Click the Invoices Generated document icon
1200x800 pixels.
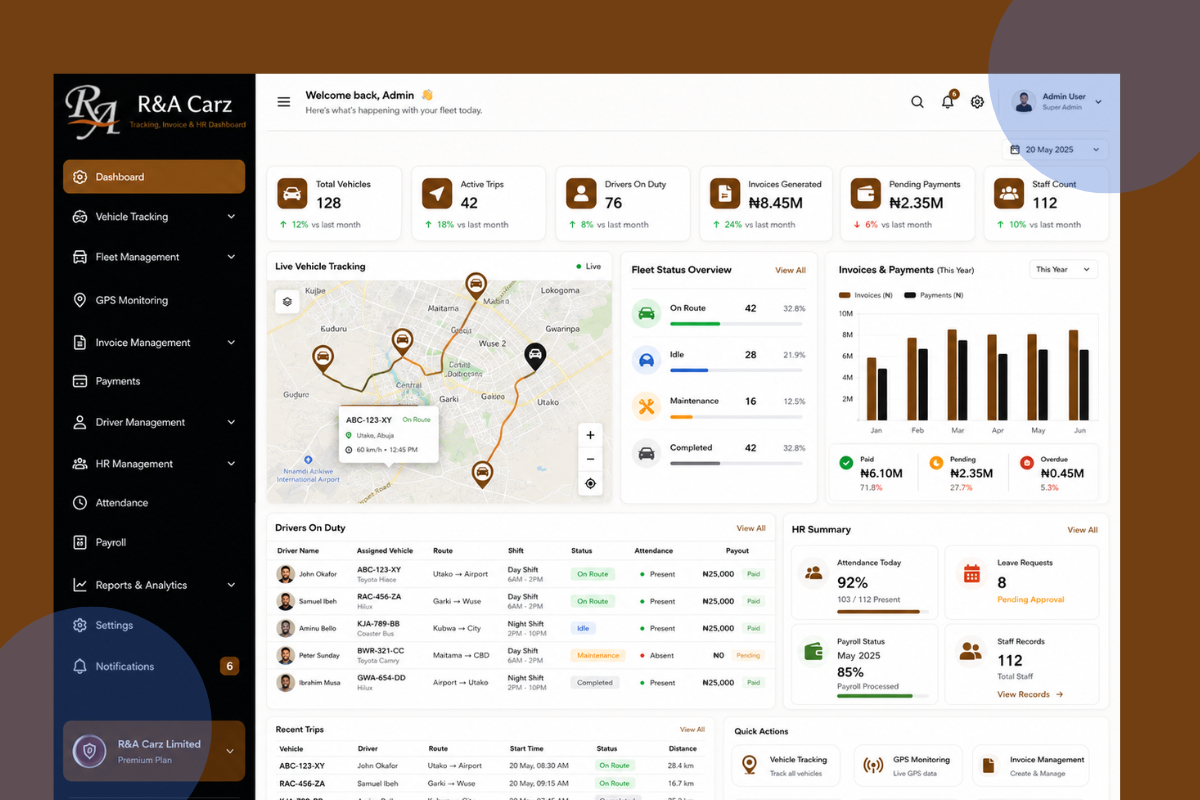pyautogui.click(x=725, y=193)
